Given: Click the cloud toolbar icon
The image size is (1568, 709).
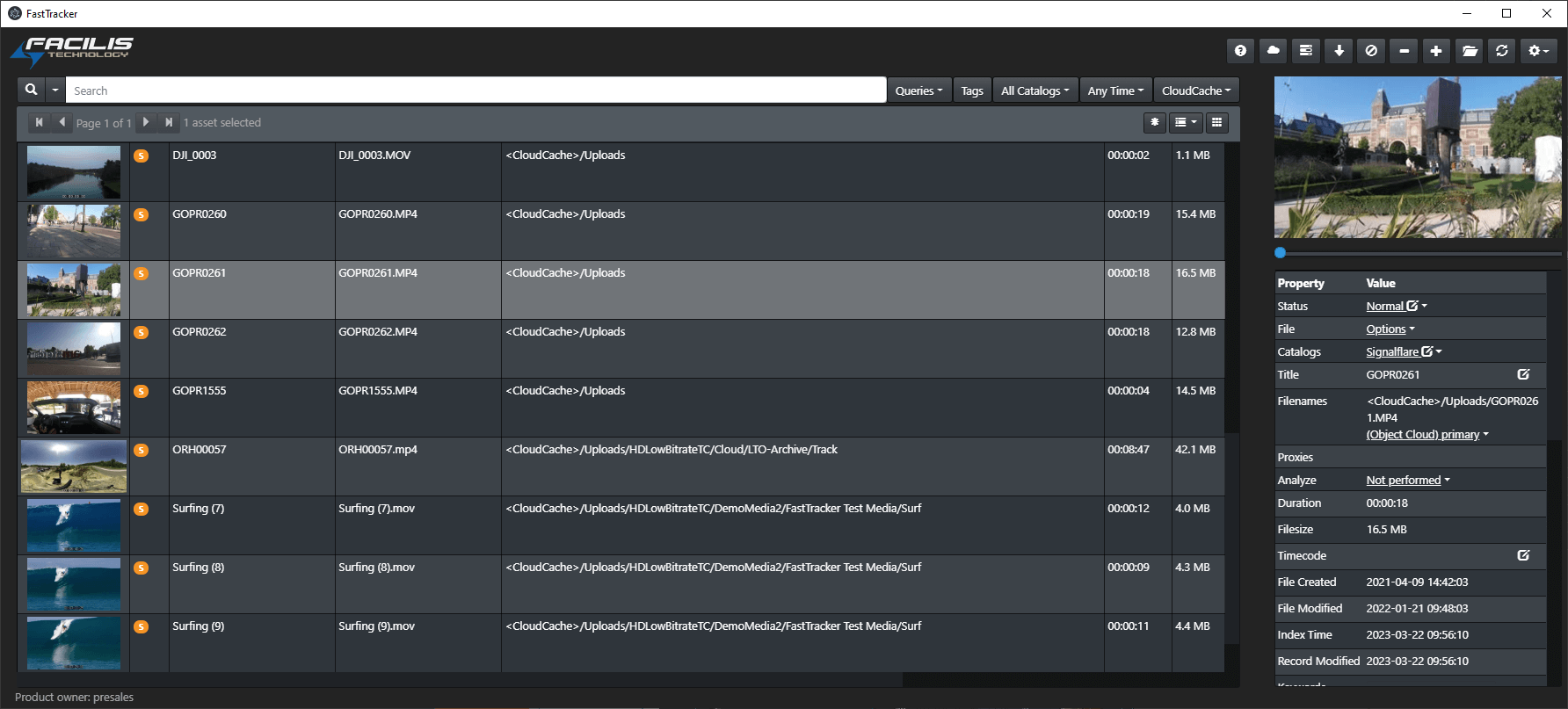Looking at the screenshot, I should pyautogui.click(x=1273, y=51).
